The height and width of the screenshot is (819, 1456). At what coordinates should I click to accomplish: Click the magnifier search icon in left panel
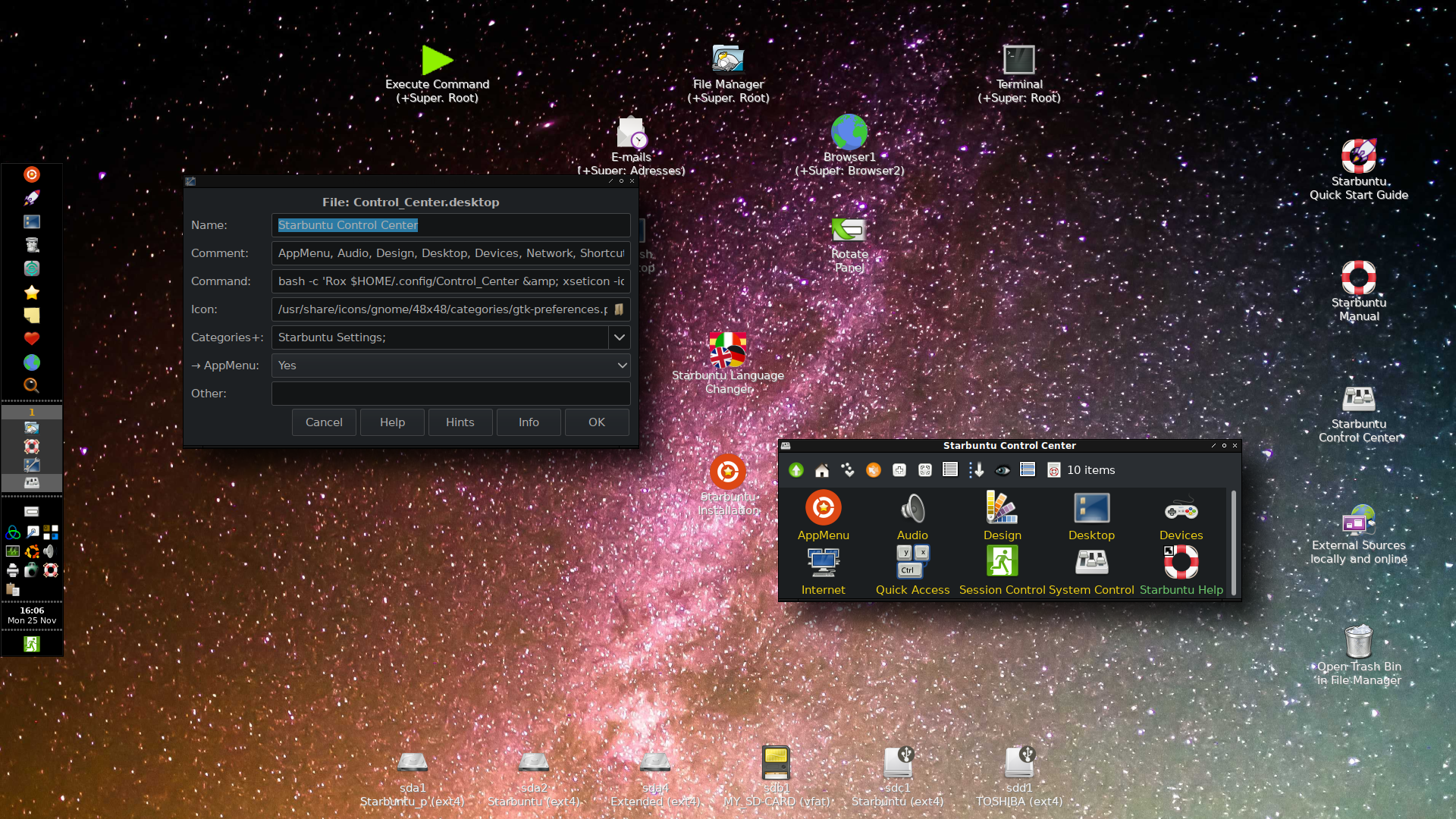(x=31, y=385)
